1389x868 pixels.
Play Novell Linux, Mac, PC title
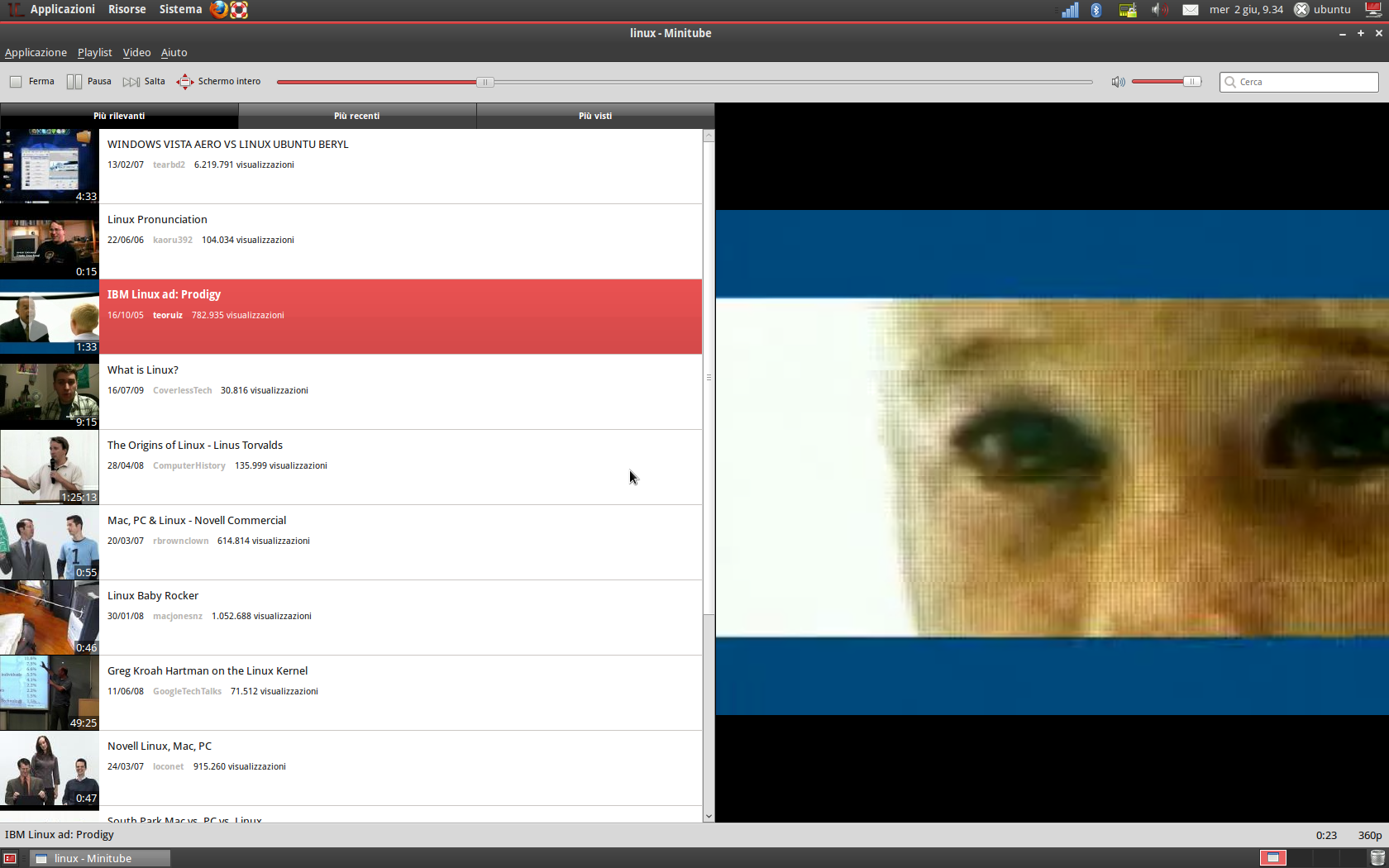click(x=160, y=746)
